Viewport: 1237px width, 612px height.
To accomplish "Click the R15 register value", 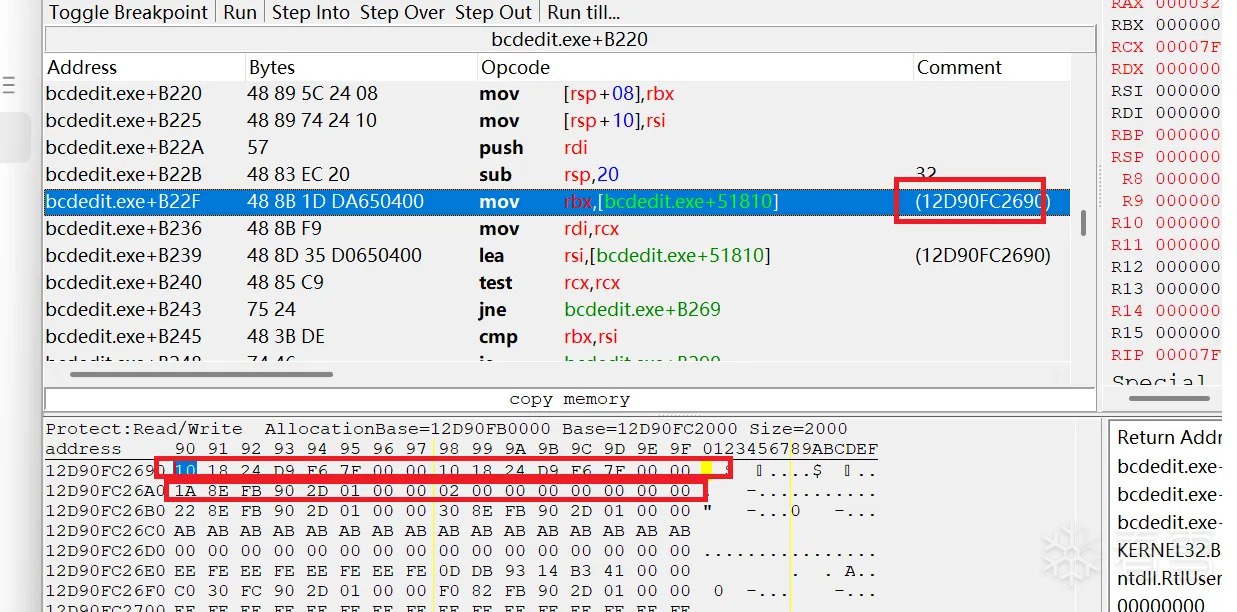I will tap(1189, 333).
